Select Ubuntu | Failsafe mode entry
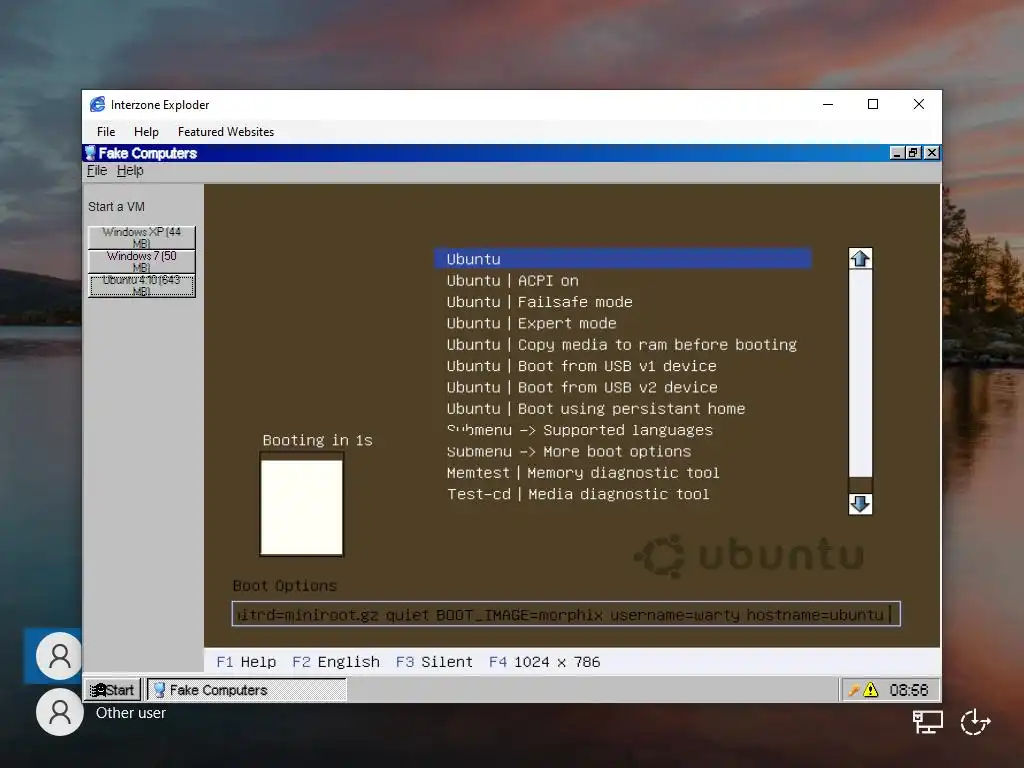The width and height of the screenshot is (1024, 768). coord(539,302)
